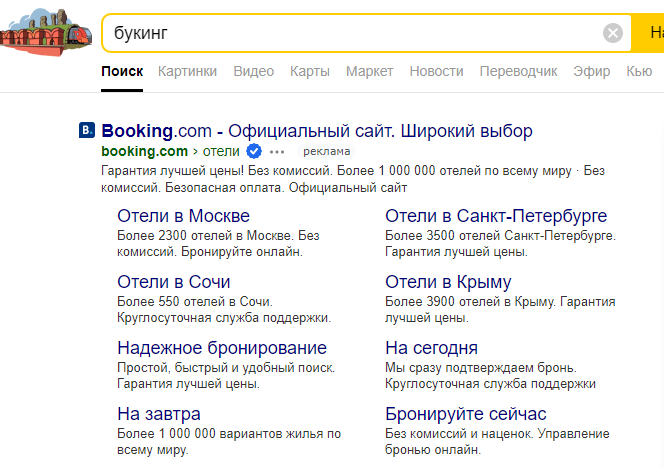The image size is (664, 469).
Task: Click text 'Более 3500 отелей Санкт-Петербурге.'
Action: (500, 235)
